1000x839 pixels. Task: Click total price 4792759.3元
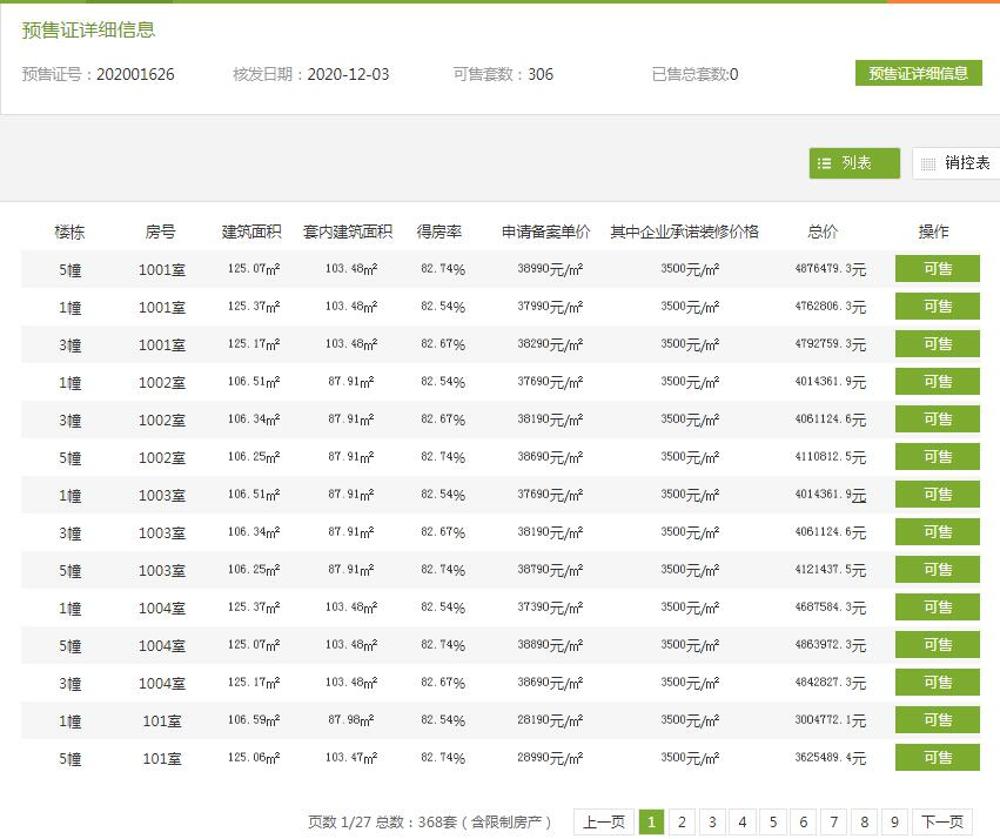(x=830, y=344)
